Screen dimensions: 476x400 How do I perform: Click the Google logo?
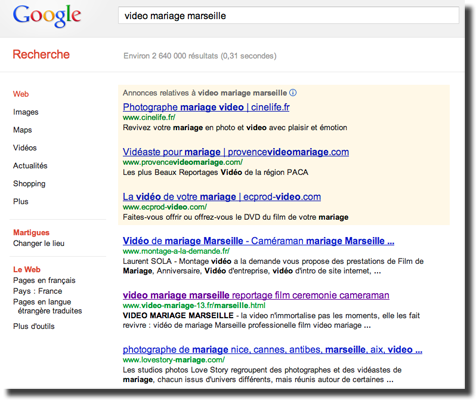tap(47, 16)
